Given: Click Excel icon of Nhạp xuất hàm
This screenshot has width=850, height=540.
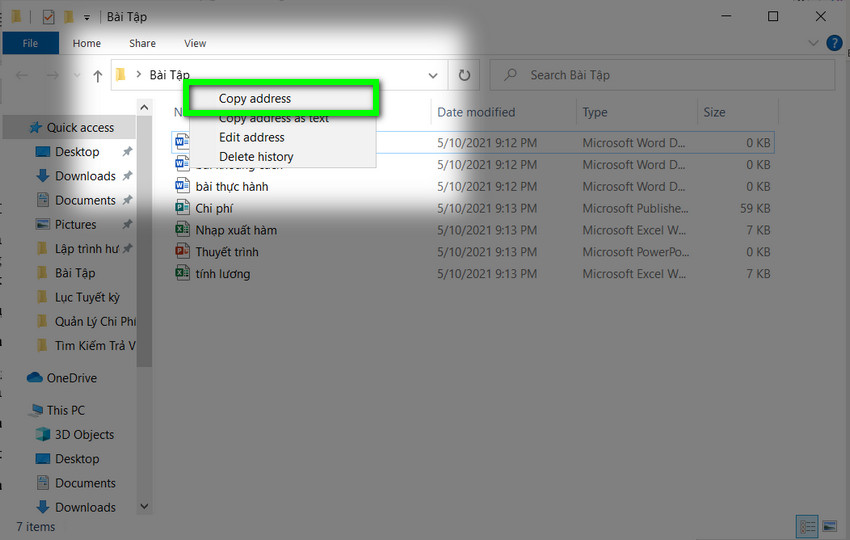Looking at the screenshot, I should tap(182, 229).
